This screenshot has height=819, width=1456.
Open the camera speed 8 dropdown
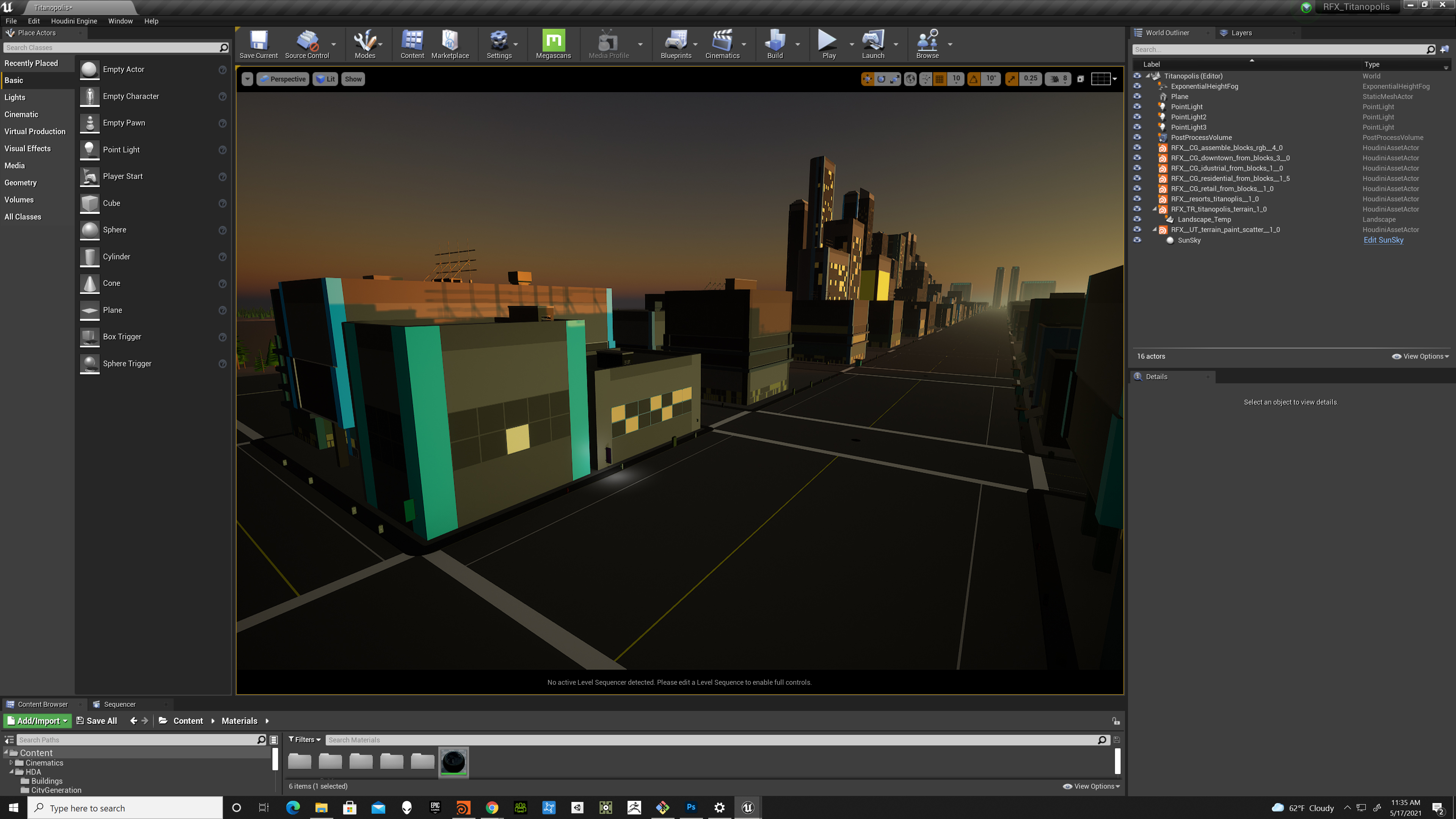pos(1058,79)
